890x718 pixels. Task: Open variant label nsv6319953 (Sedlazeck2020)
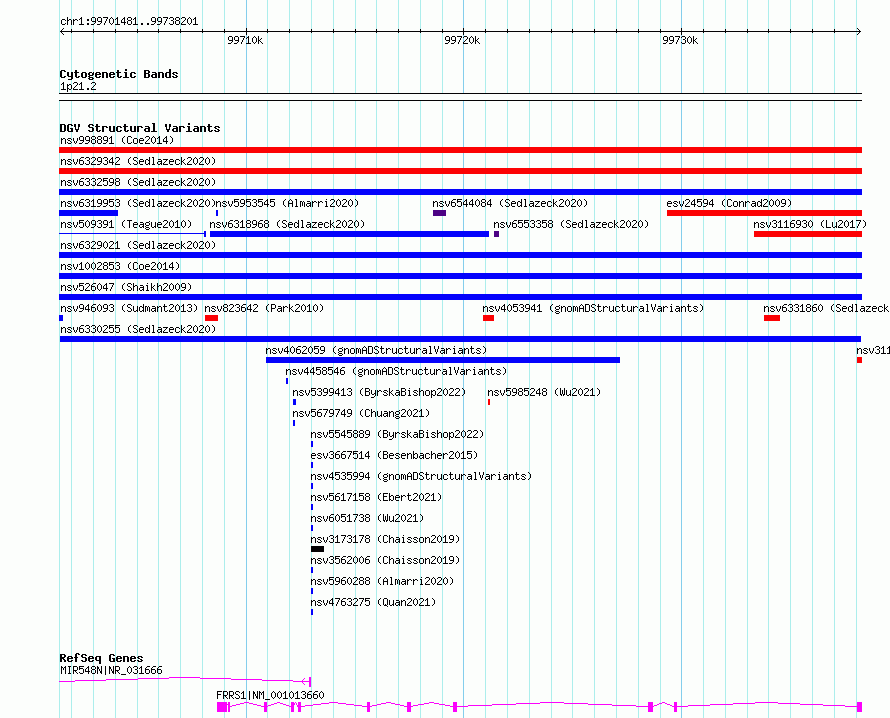pyautogui.click(x=138, y=203)
